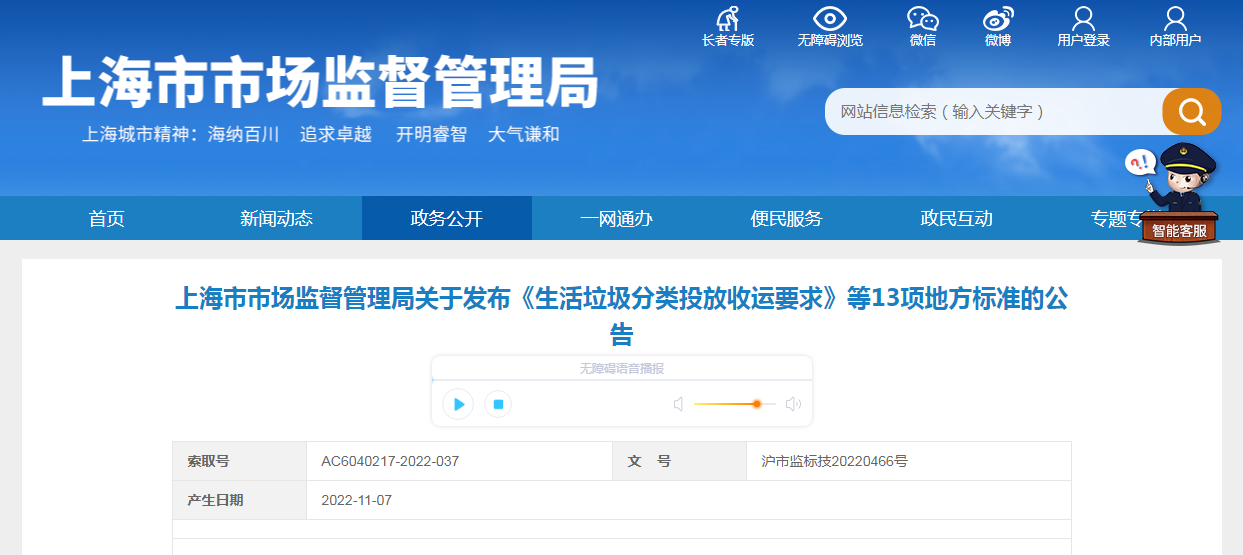Click the 无障碍语音播报 label

(621, 368)
